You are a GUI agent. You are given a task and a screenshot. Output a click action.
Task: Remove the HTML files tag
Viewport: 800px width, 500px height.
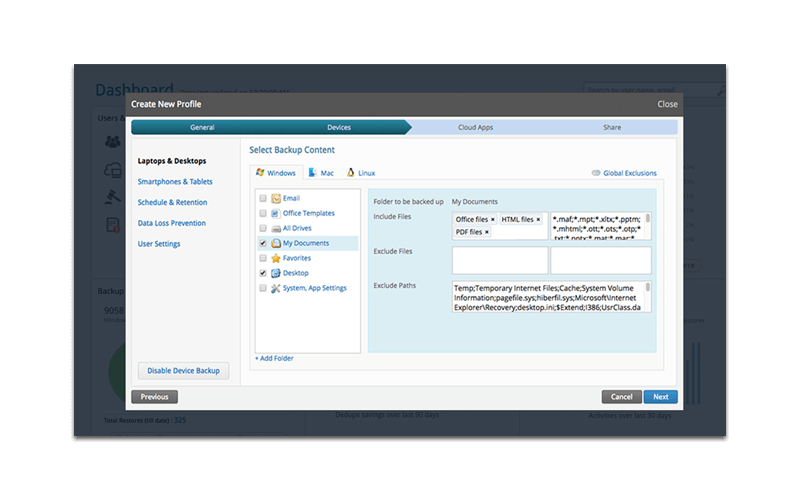point(538,219)
